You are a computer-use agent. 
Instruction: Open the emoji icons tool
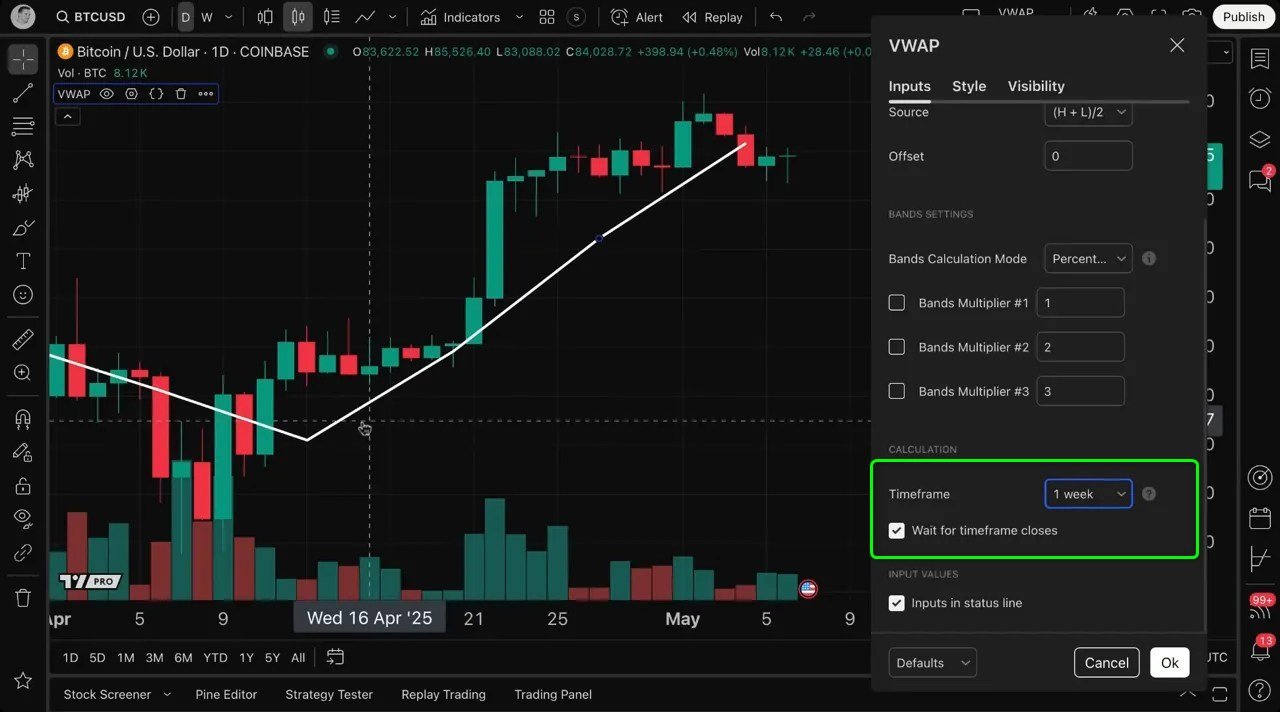pos(23,295)
